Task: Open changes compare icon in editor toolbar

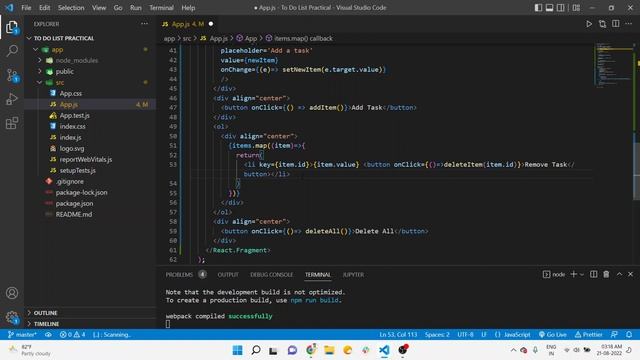Action: click(602, 24)
